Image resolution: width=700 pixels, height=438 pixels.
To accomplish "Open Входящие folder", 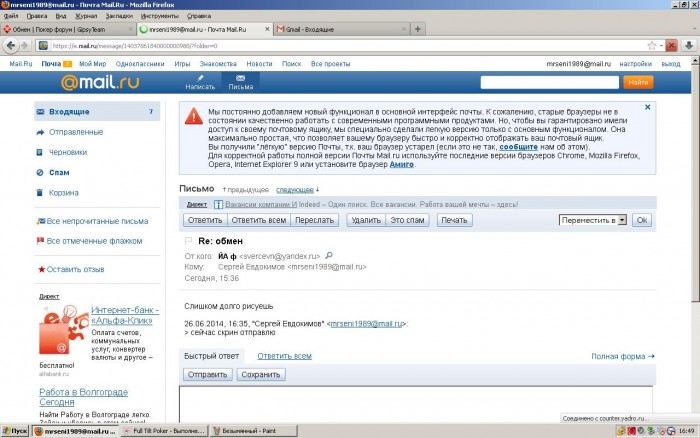I will pos(97,112).
